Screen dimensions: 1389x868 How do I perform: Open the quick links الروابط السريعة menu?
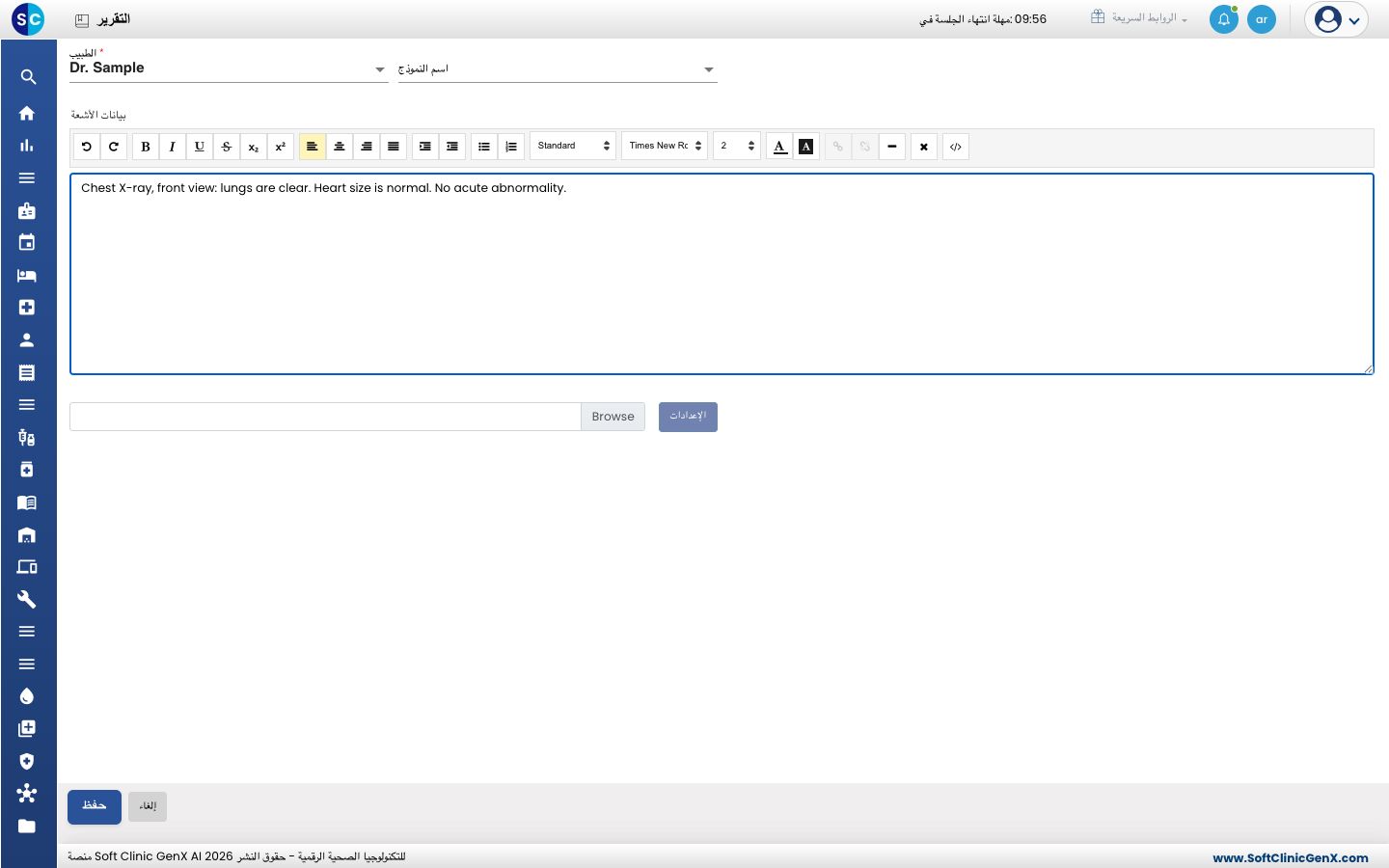tap(1139, 18)
